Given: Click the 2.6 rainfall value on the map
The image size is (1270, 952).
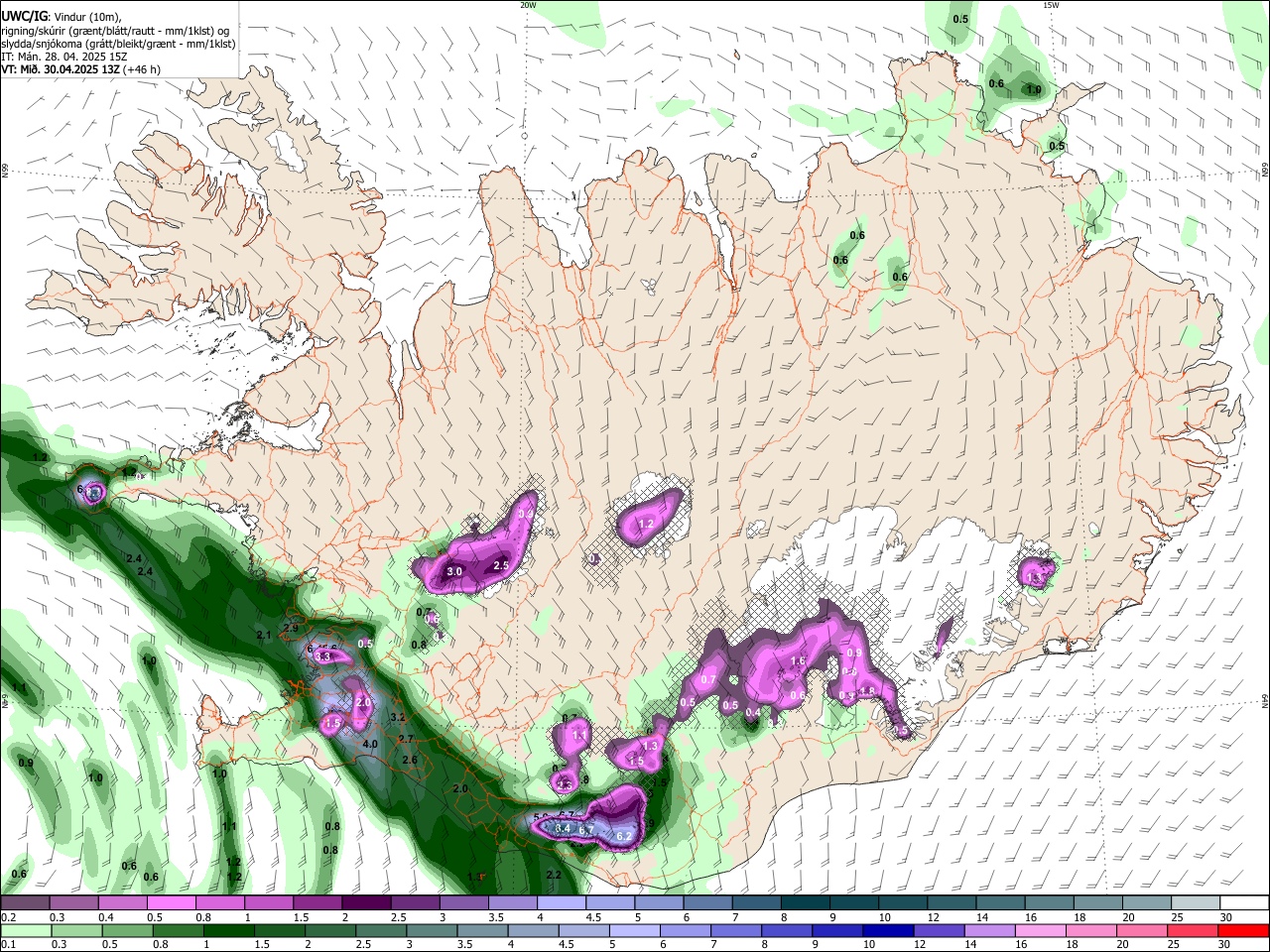Looking at the screenshot, I should pyautogui.click(x=409, y=761).
